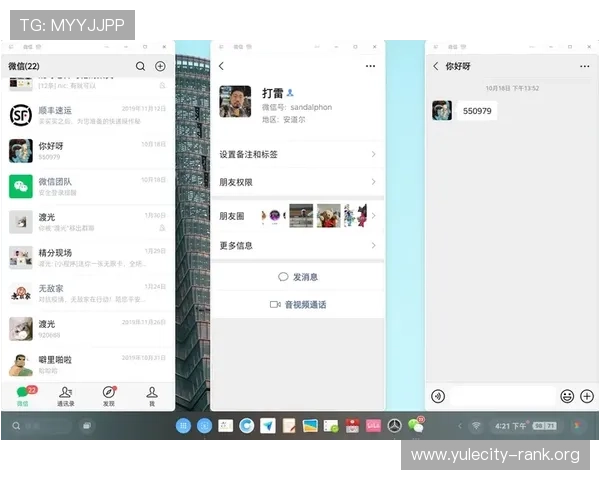The height and width of the screenshot is (480, 600).
Task: Click the 发消息 send message button
Action: [x=297, y=277]
